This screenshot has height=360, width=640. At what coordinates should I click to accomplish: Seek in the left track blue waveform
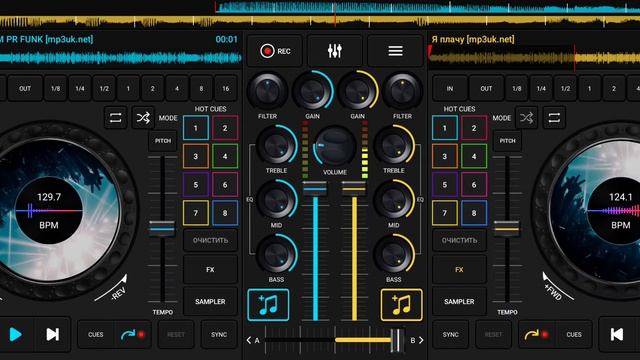tap(121, 58)
